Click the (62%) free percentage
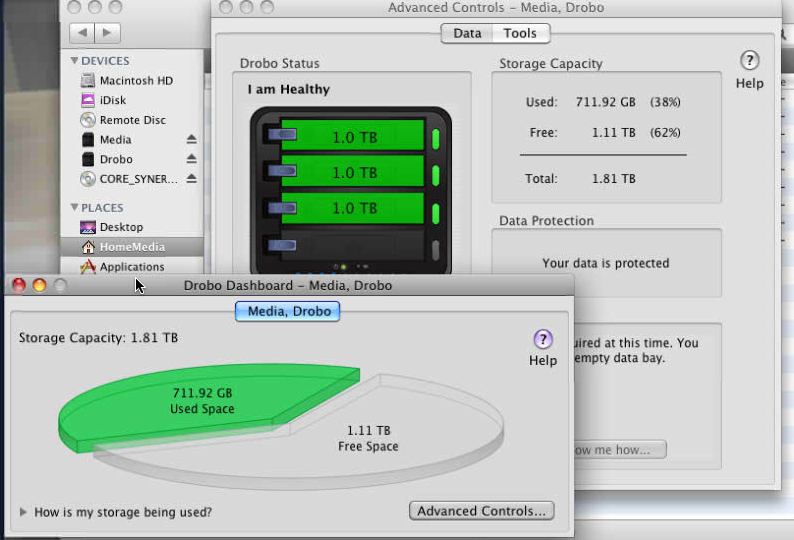This screenshot has width=794, height=540. point(665,133)
